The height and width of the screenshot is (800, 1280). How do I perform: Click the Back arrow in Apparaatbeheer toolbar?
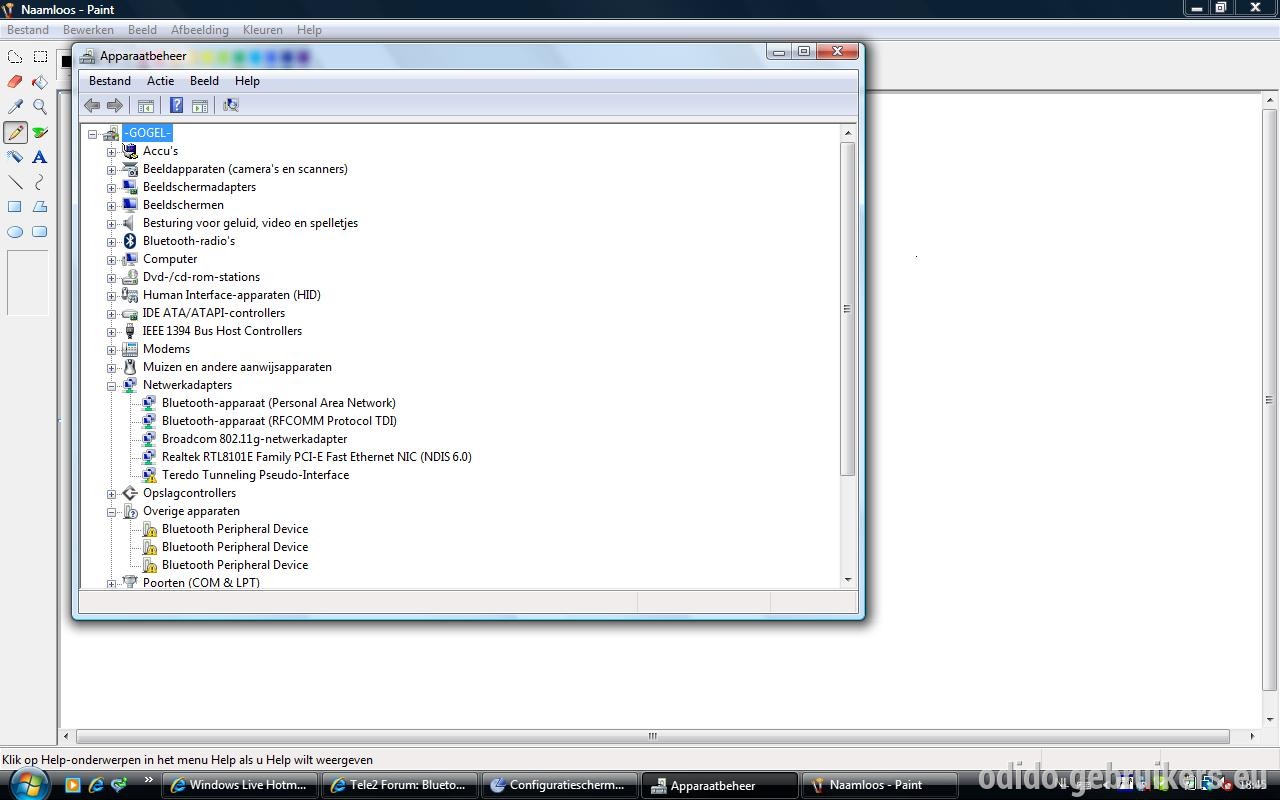tap(92, 105)
